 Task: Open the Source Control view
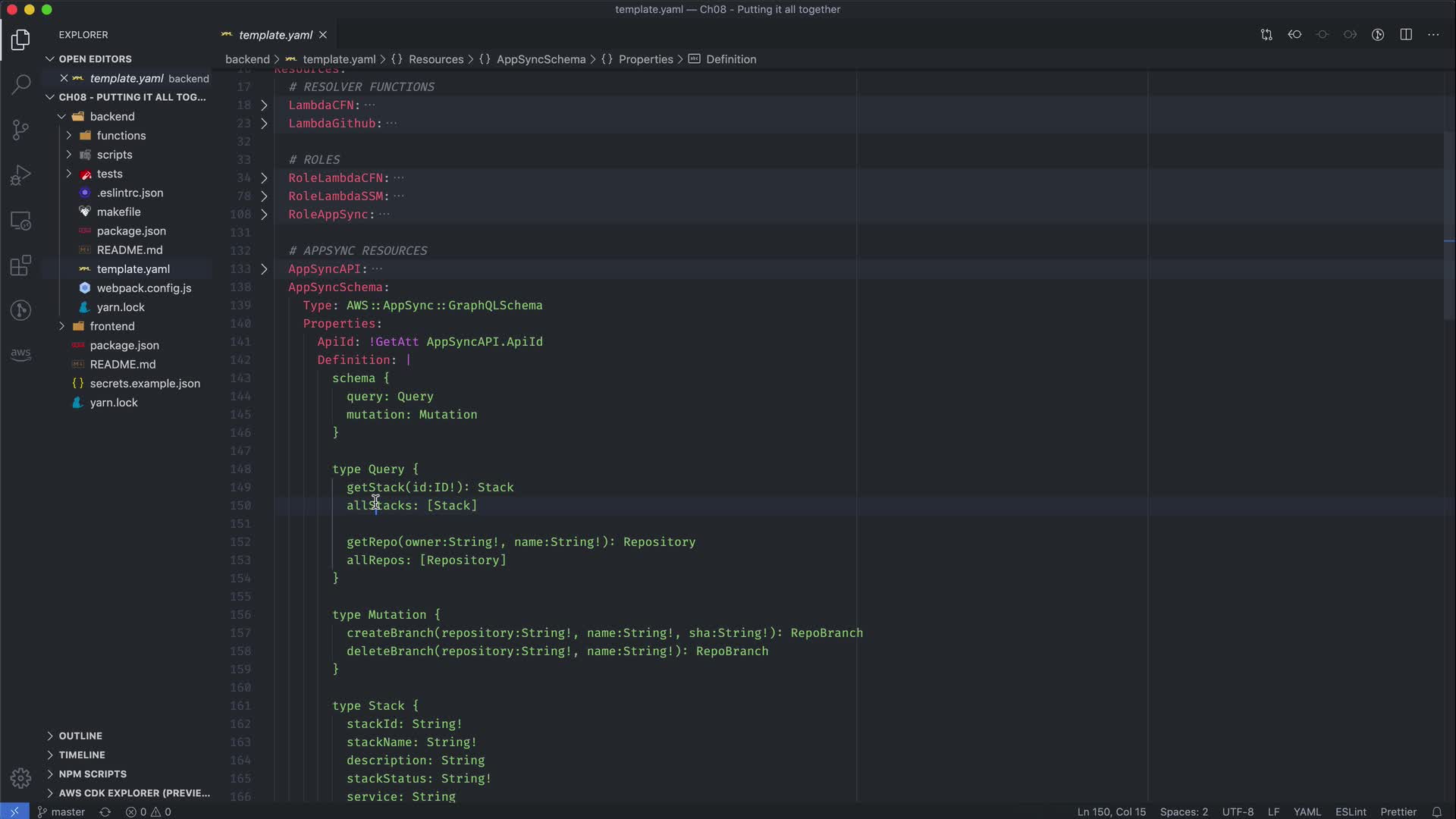[x=21, y=130]
